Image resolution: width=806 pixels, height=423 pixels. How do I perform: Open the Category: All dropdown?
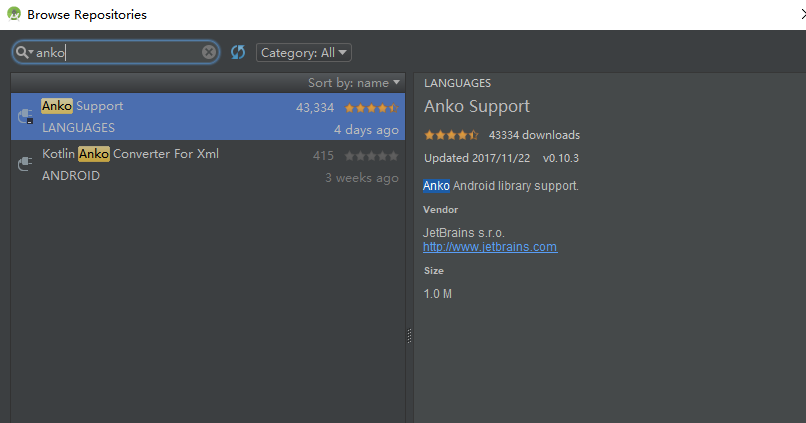pos(304,52)
